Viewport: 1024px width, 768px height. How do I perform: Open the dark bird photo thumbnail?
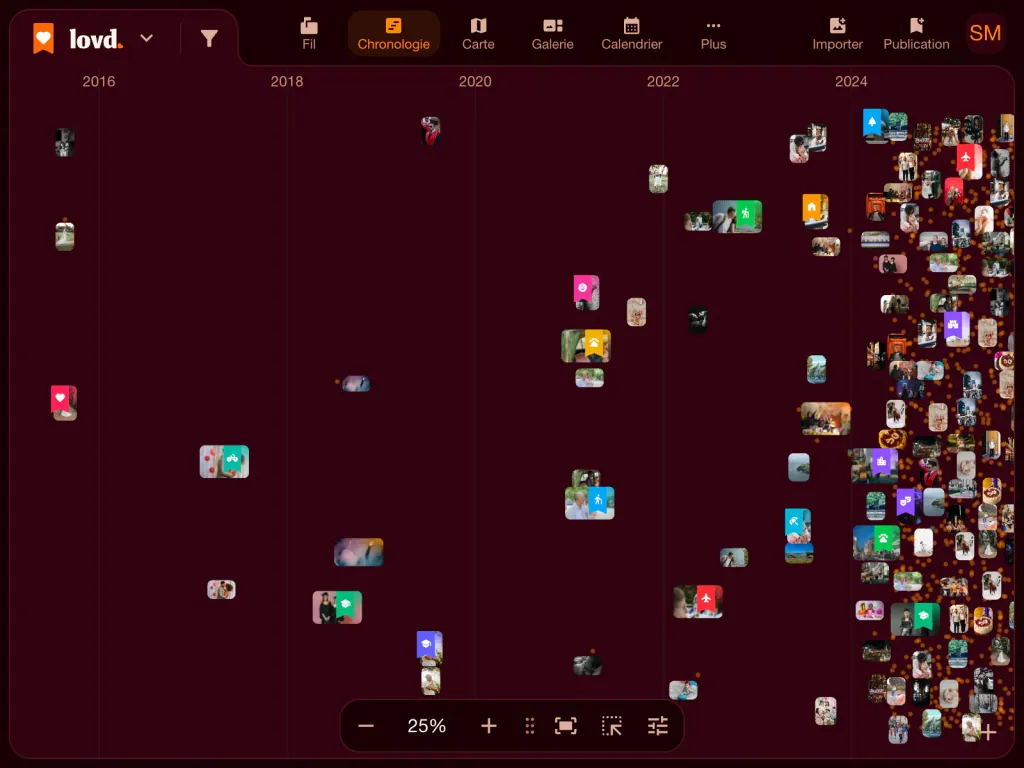697,319
